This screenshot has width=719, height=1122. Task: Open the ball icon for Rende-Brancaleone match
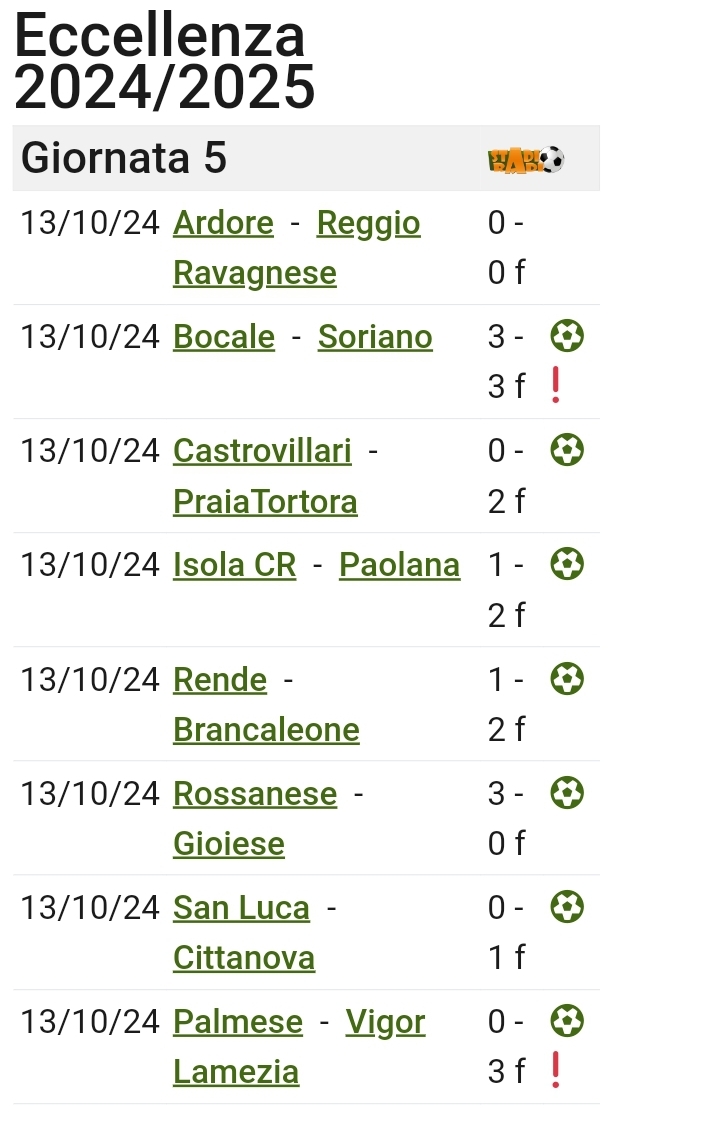pos(567,678)
